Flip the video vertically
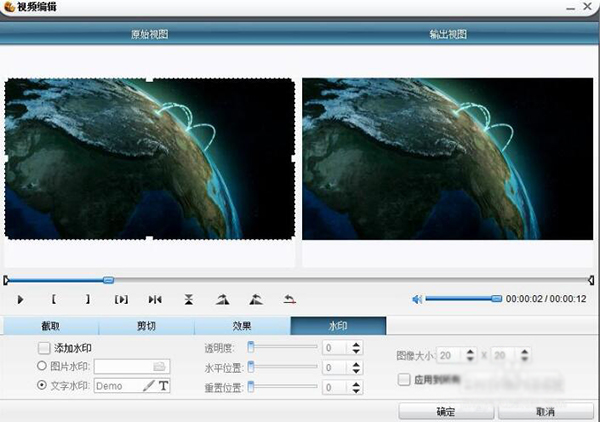 coord(189,299)
